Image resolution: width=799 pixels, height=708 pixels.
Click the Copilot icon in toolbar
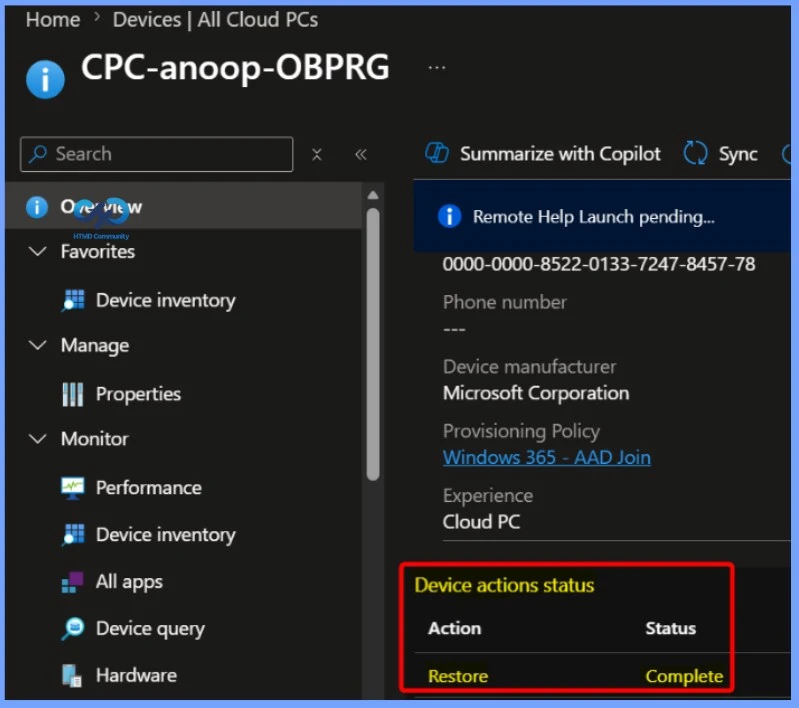pyautogui.click(x=437, y=153)
